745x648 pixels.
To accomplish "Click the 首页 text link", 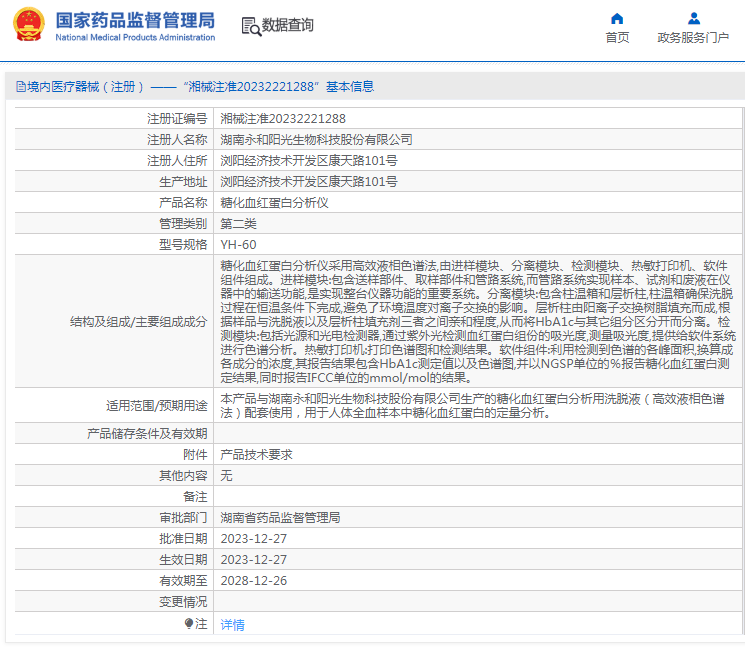I will (x=617, y=38).
